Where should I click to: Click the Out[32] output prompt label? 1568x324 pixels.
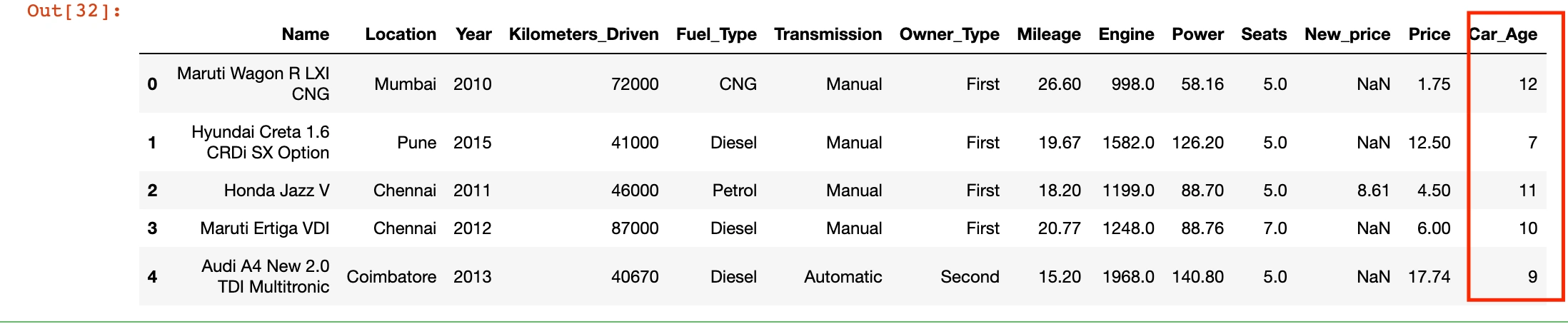74,11
